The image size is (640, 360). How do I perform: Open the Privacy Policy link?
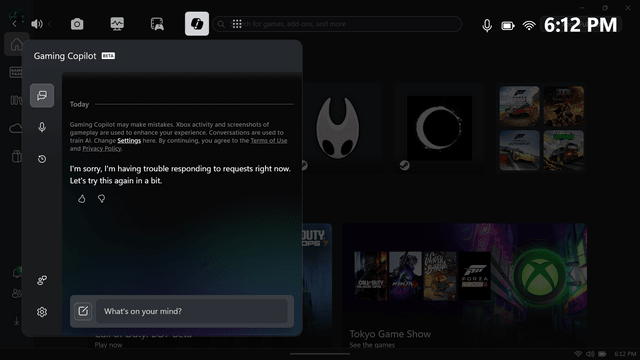[102, 149]
